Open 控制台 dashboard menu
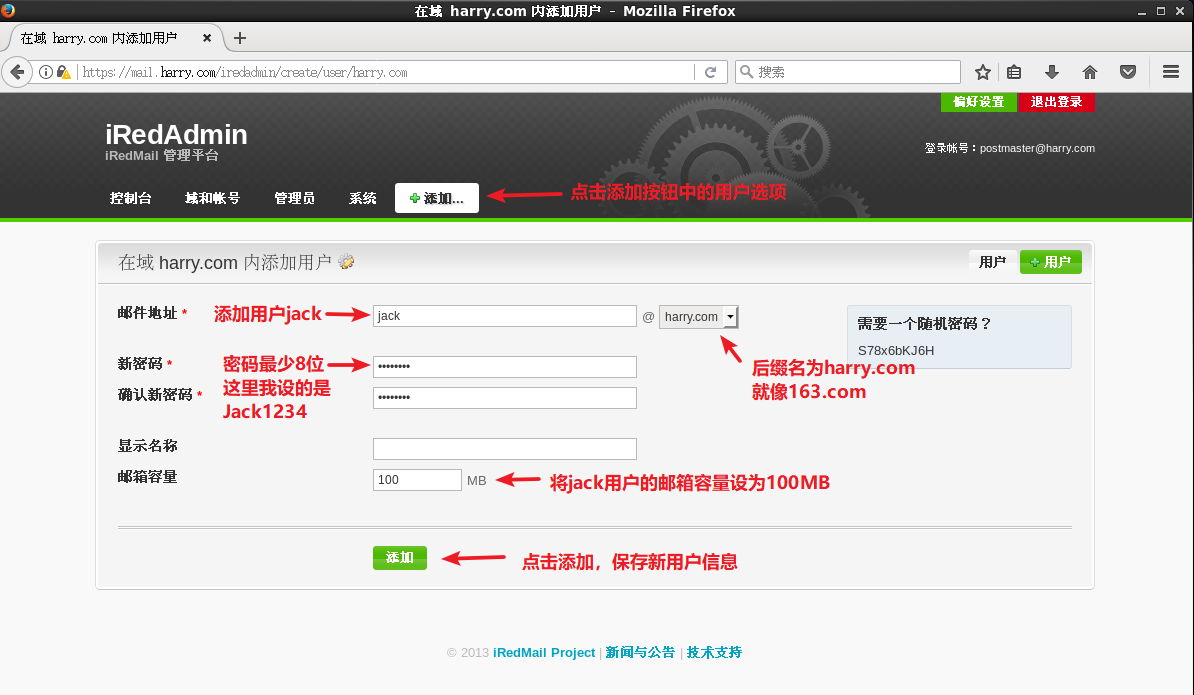This screenshot has width=1194, height=695. pyautogui.click(x=130, y=198)
